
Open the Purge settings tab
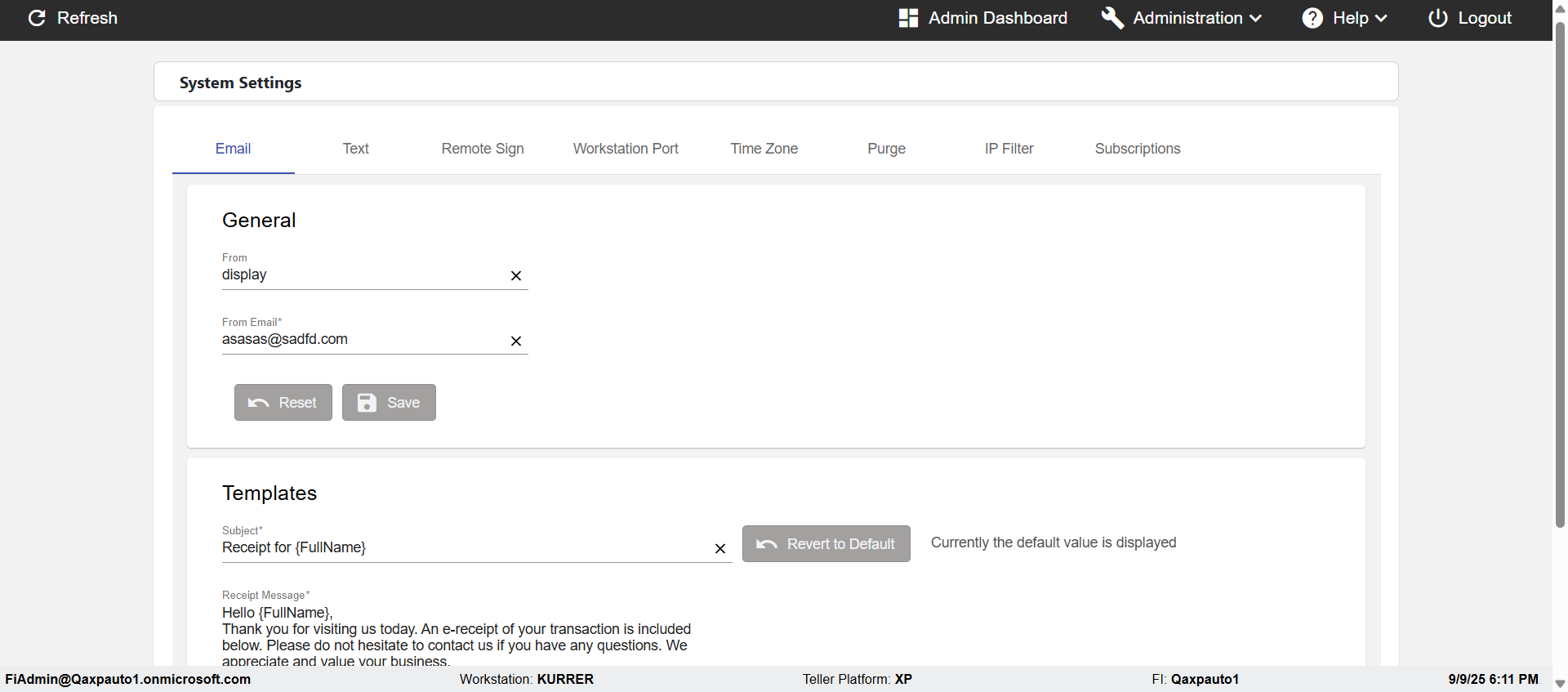coord(886,149)
